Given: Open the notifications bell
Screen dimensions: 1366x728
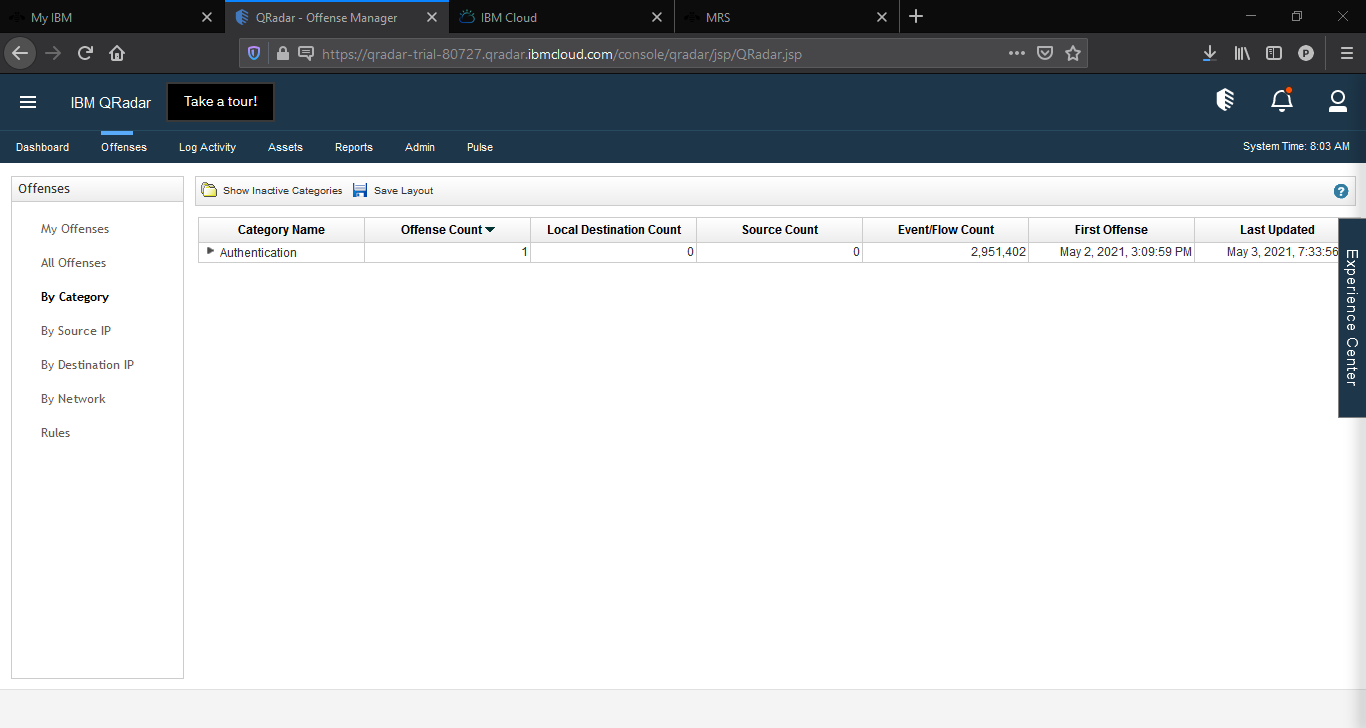Looking at the screenshot, I should click(x=1281, y=100).
